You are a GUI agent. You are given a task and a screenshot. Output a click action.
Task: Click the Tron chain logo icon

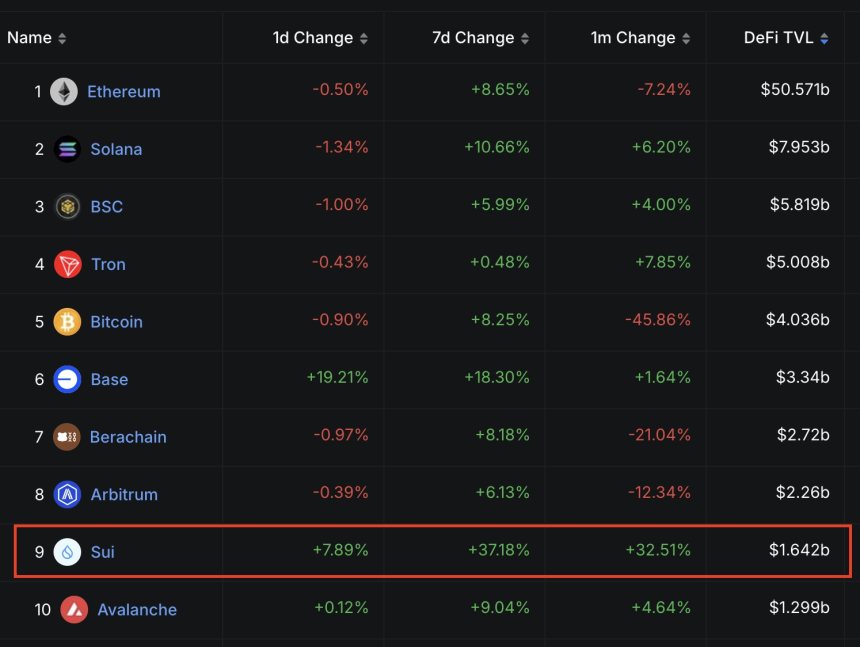coord(67,264)
